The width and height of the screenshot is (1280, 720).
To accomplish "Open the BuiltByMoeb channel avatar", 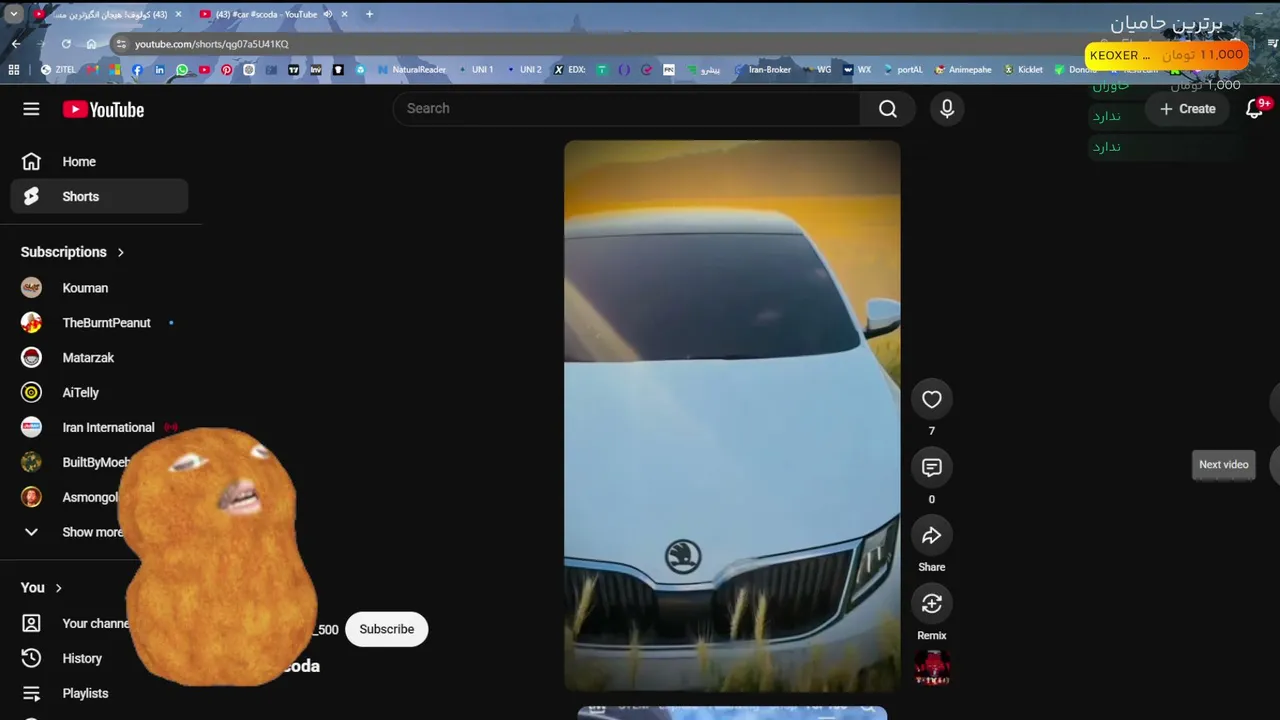I will 31,462.
